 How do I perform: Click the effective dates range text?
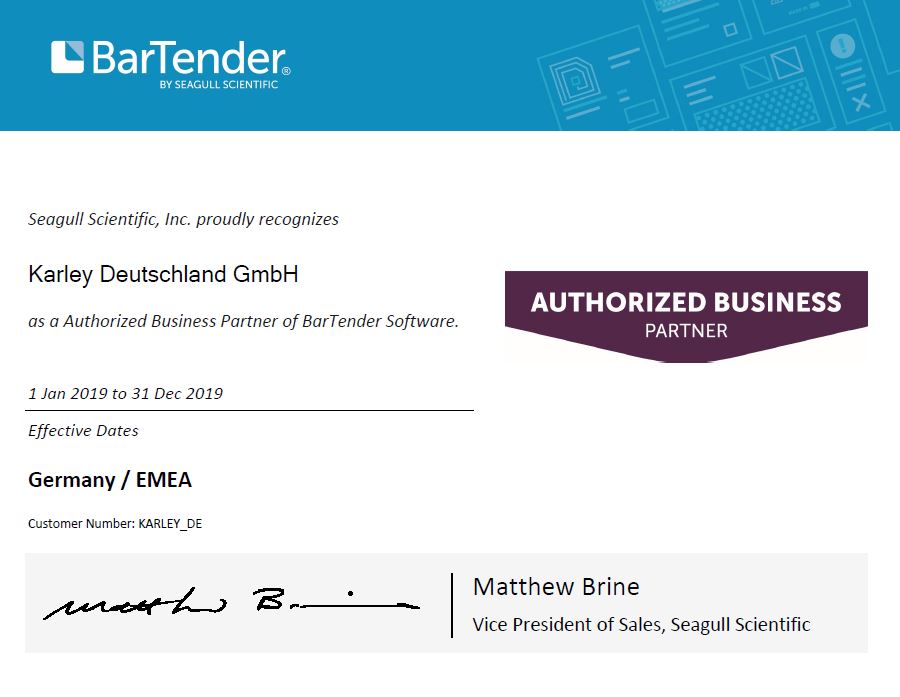(x=125, y=393)
